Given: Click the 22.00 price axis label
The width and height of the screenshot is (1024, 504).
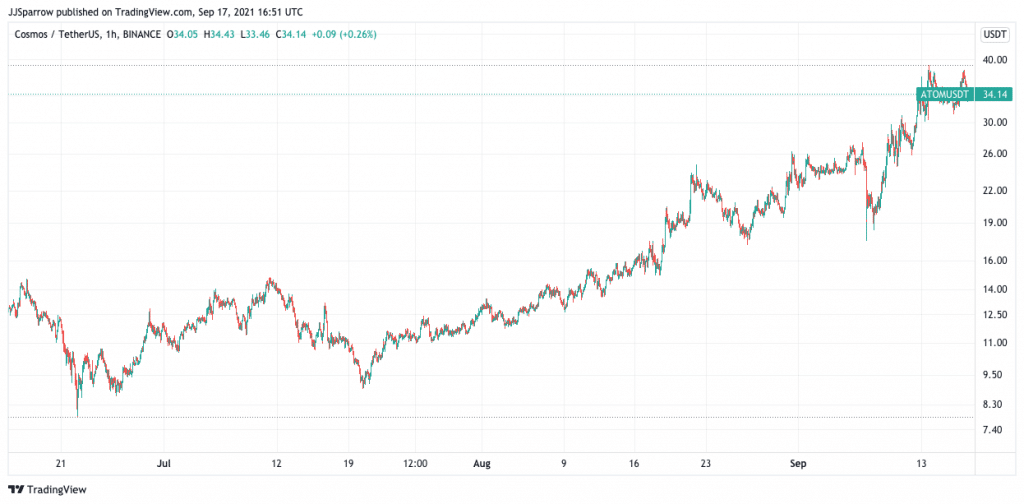Looking at the screenshot, I should (x=995, y=191).
